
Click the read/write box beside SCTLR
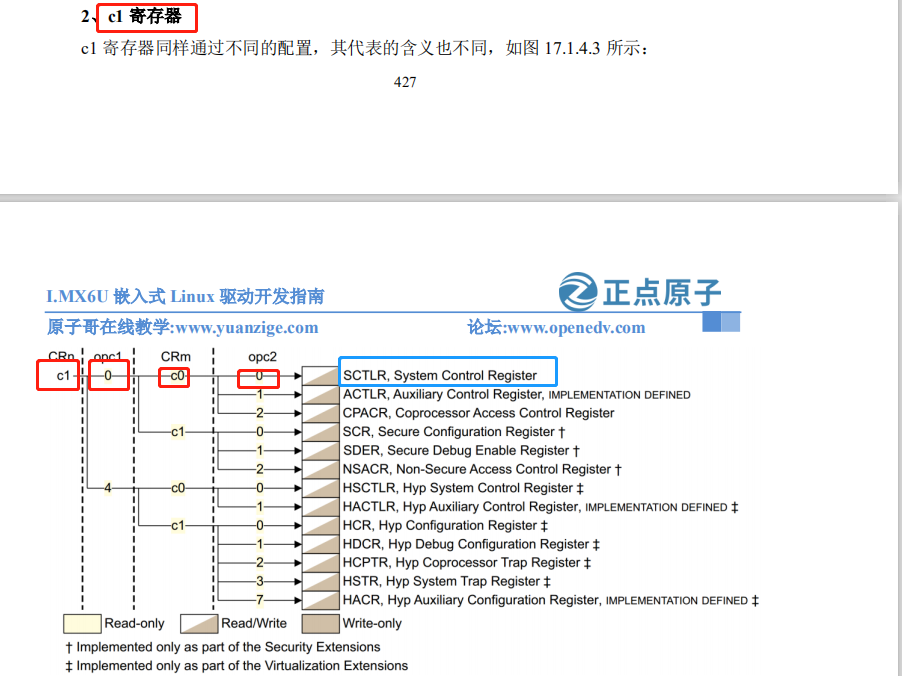[x=320, y=376]
